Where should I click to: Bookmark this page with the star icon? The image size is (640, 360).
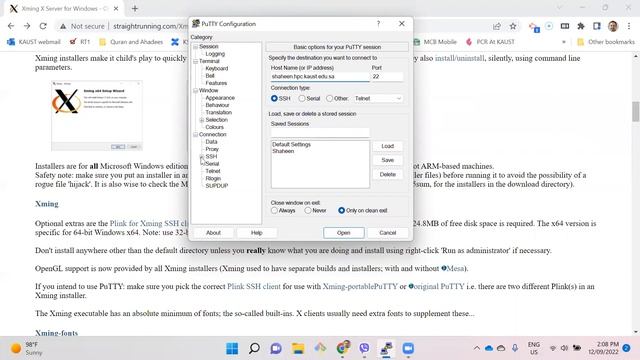pyautogui.click(x=513, y=26)
